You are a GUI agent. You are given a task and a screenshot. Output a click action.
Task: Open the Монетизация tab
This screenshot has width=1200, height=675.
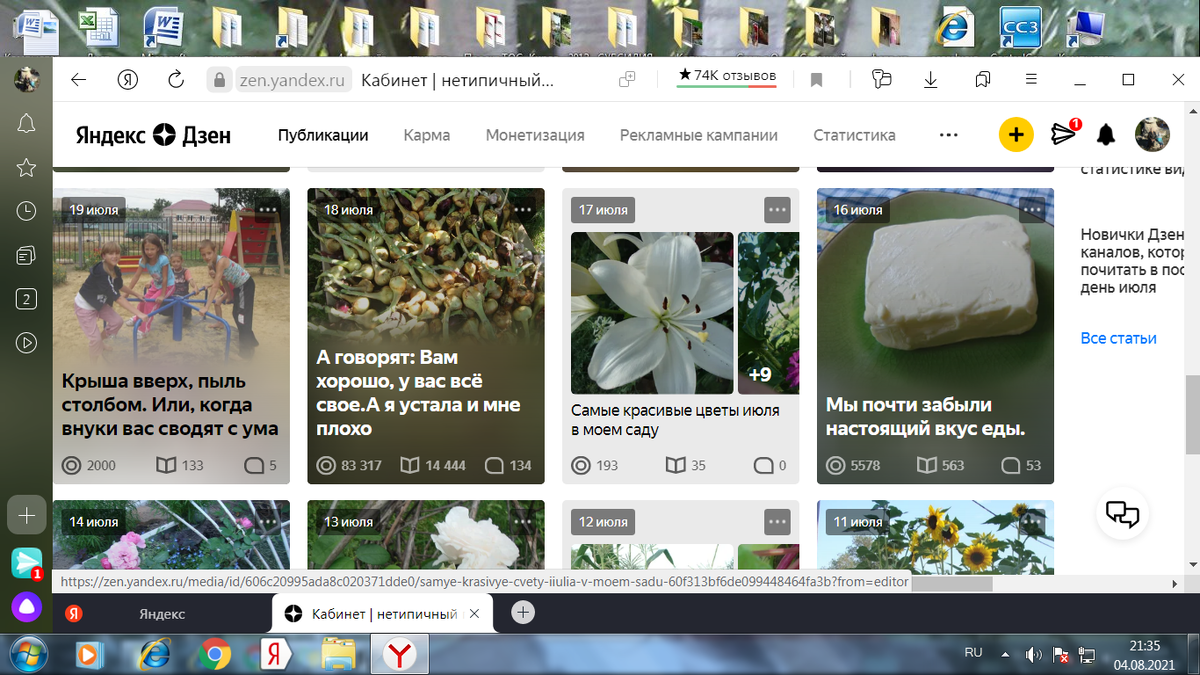[535, 135]
